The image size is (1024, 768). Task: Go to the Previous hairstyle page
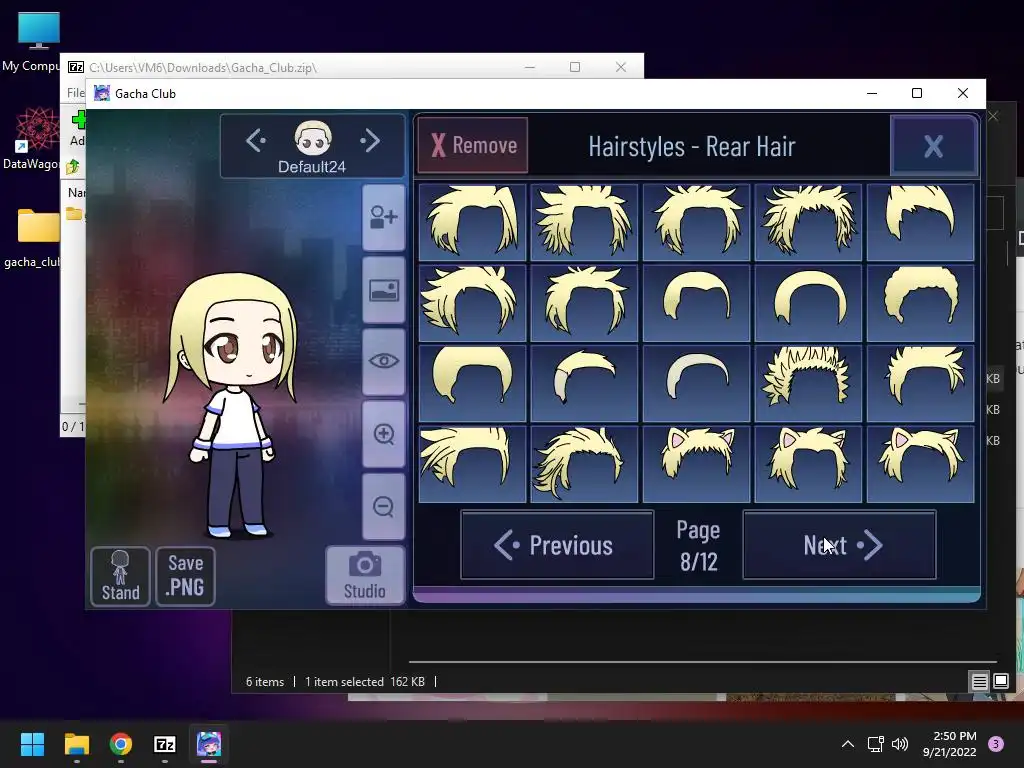[557, 545]
